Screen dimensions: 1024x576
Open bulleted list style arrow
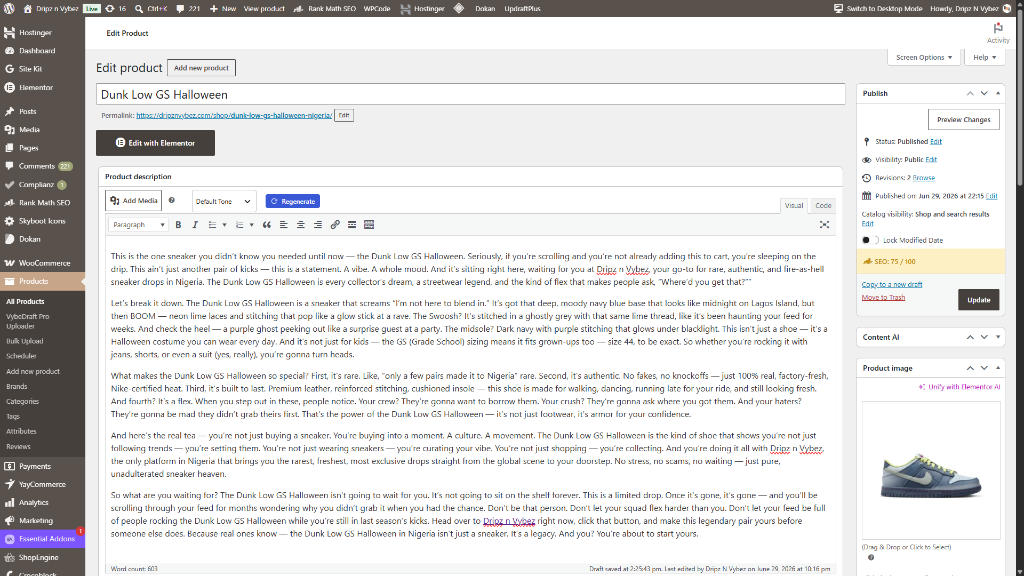[224, 225]
